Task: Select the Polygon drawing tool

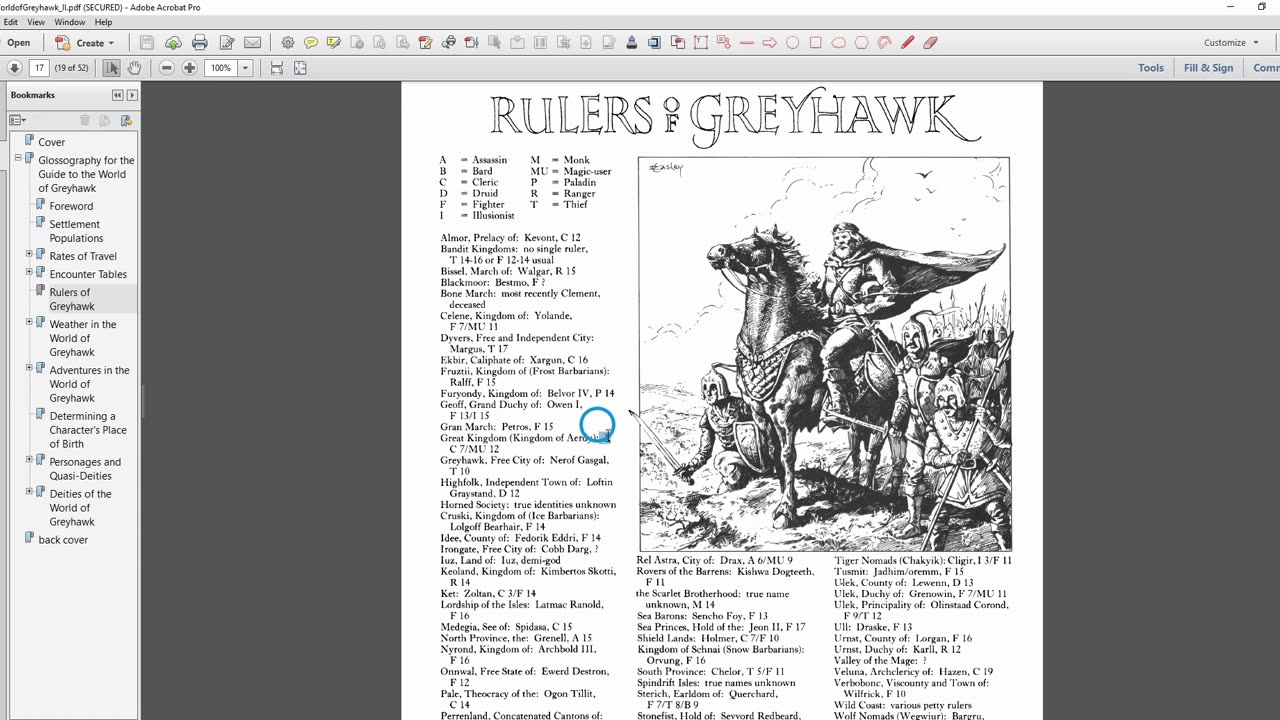Action: coord(862,43)
